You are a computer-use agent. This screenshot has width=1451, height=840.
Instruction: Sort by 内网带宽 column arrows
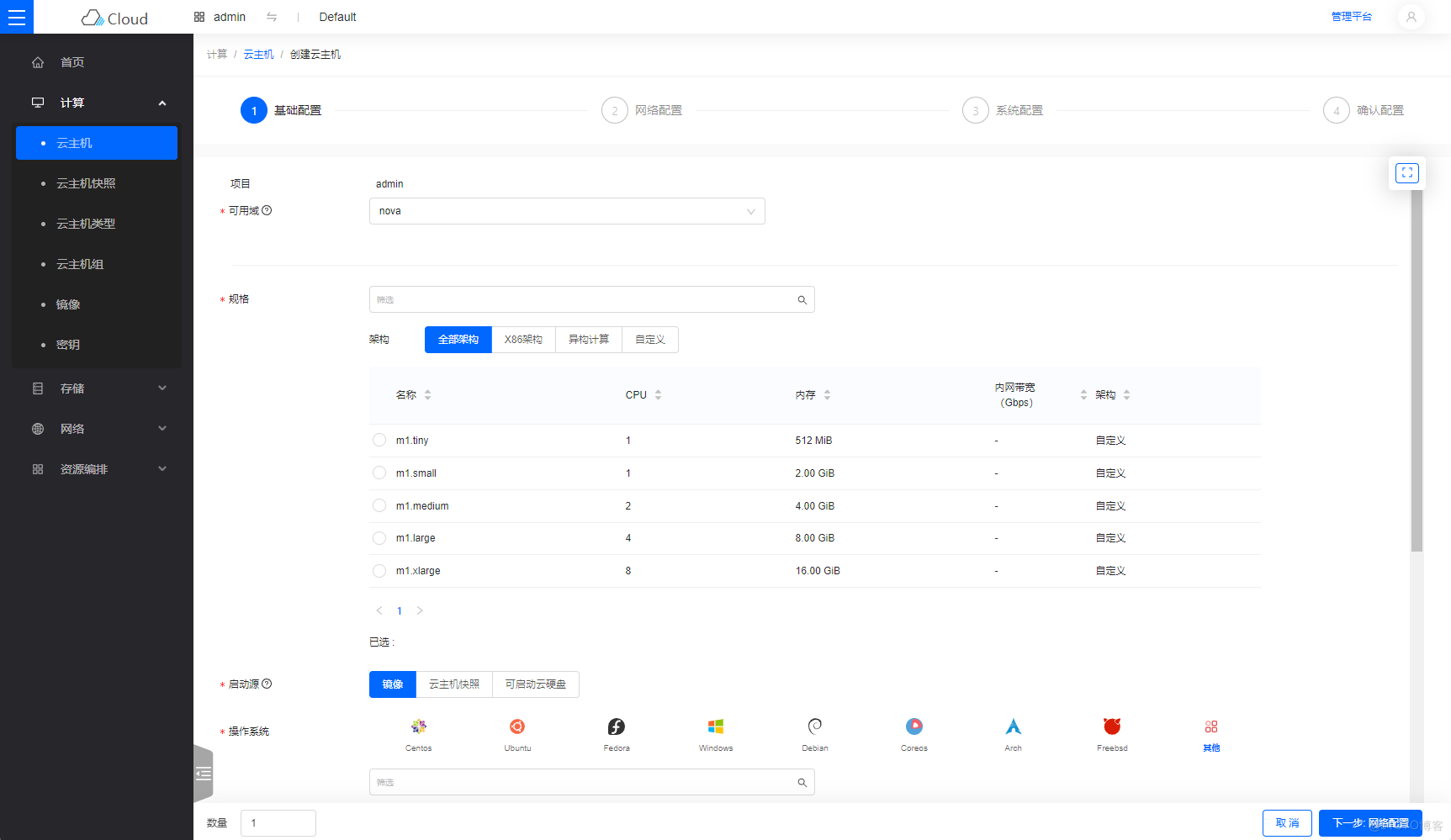coord(1083,395)
